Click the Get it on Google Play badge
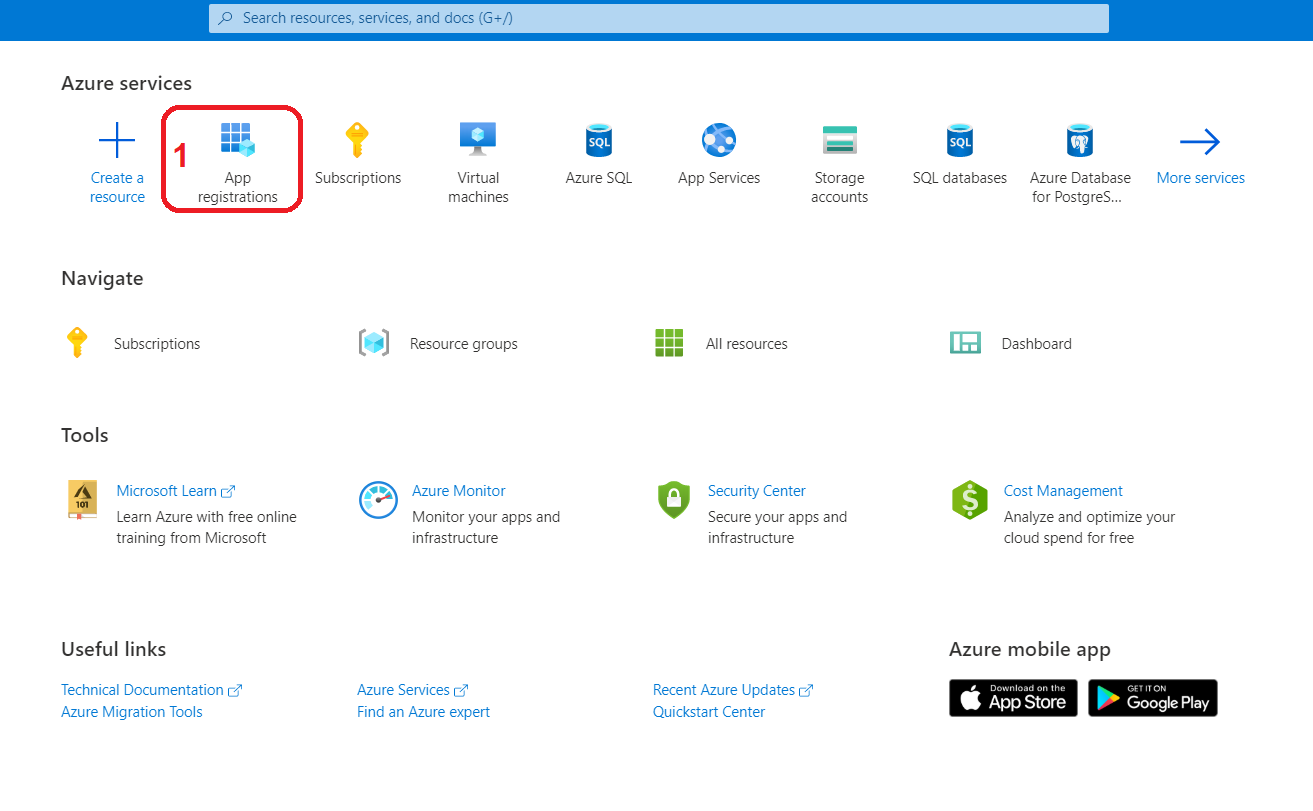The image size is (1313, 811). pyautogui.click(x=1152, y=698)
